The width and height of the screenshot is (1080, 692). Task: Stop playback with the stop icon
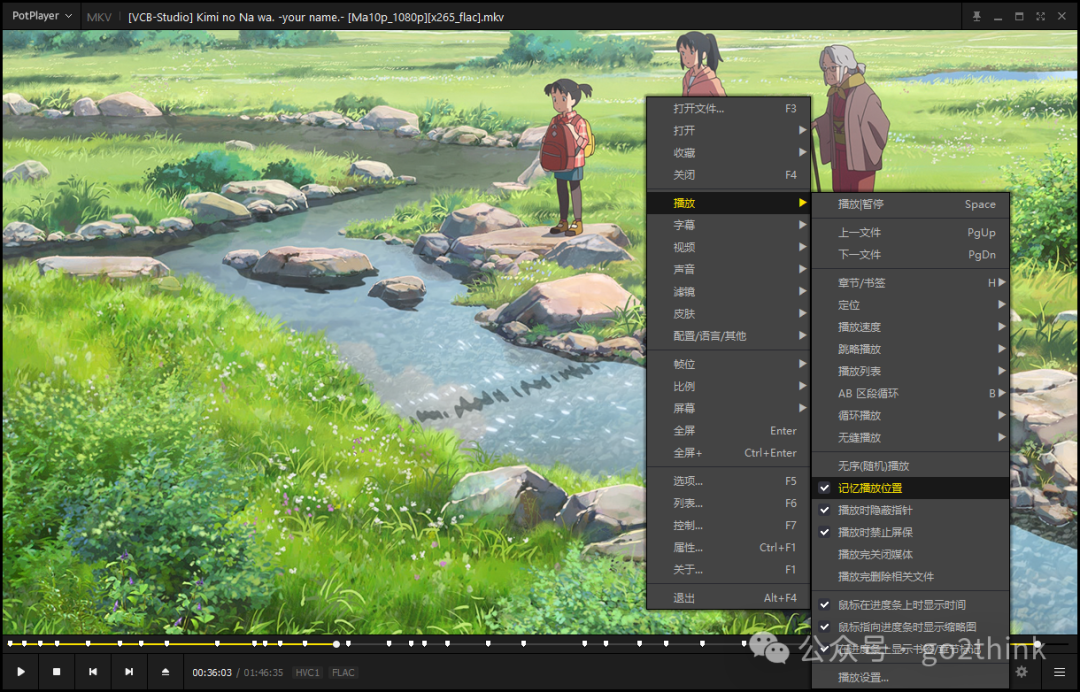tap(56, 672)
